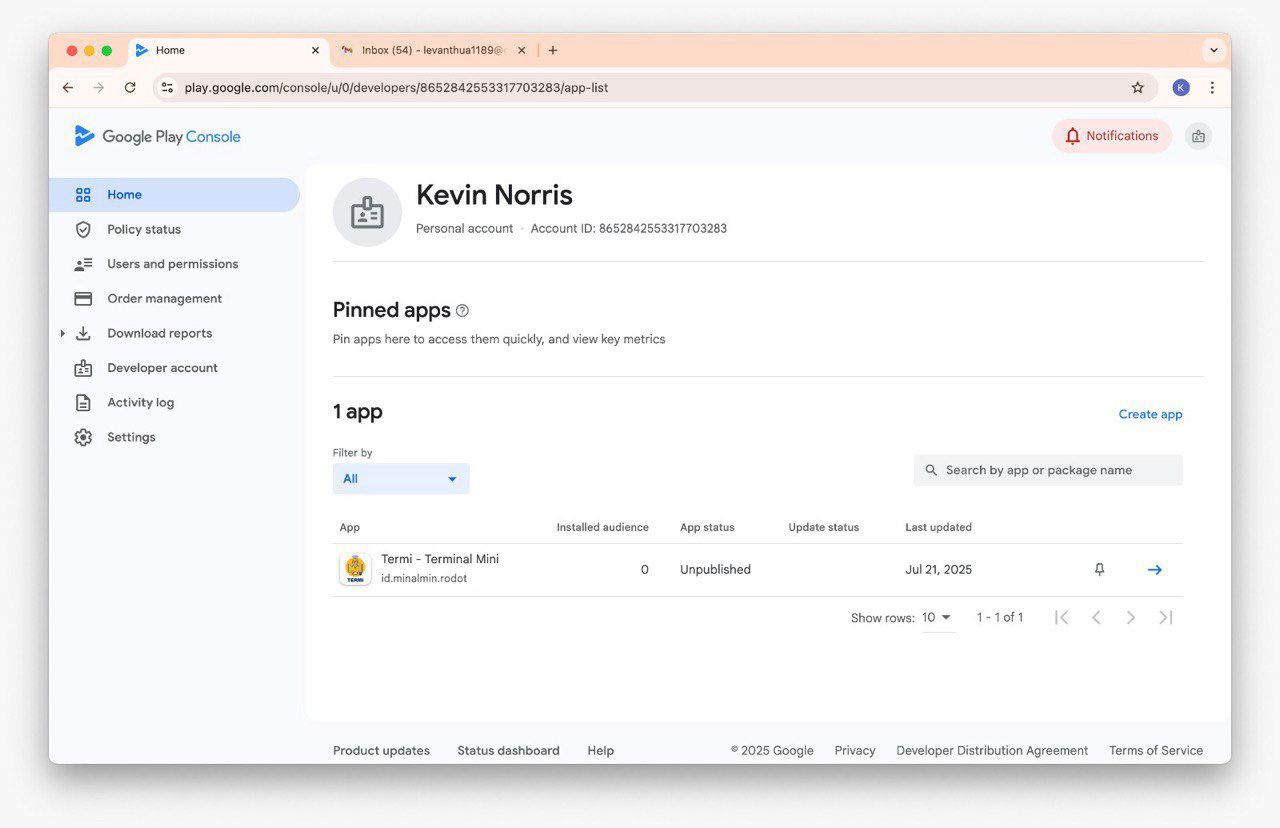
Task: Close the Inbox Gmail tab
Action: pyautogui.click(x=521, y=50)
